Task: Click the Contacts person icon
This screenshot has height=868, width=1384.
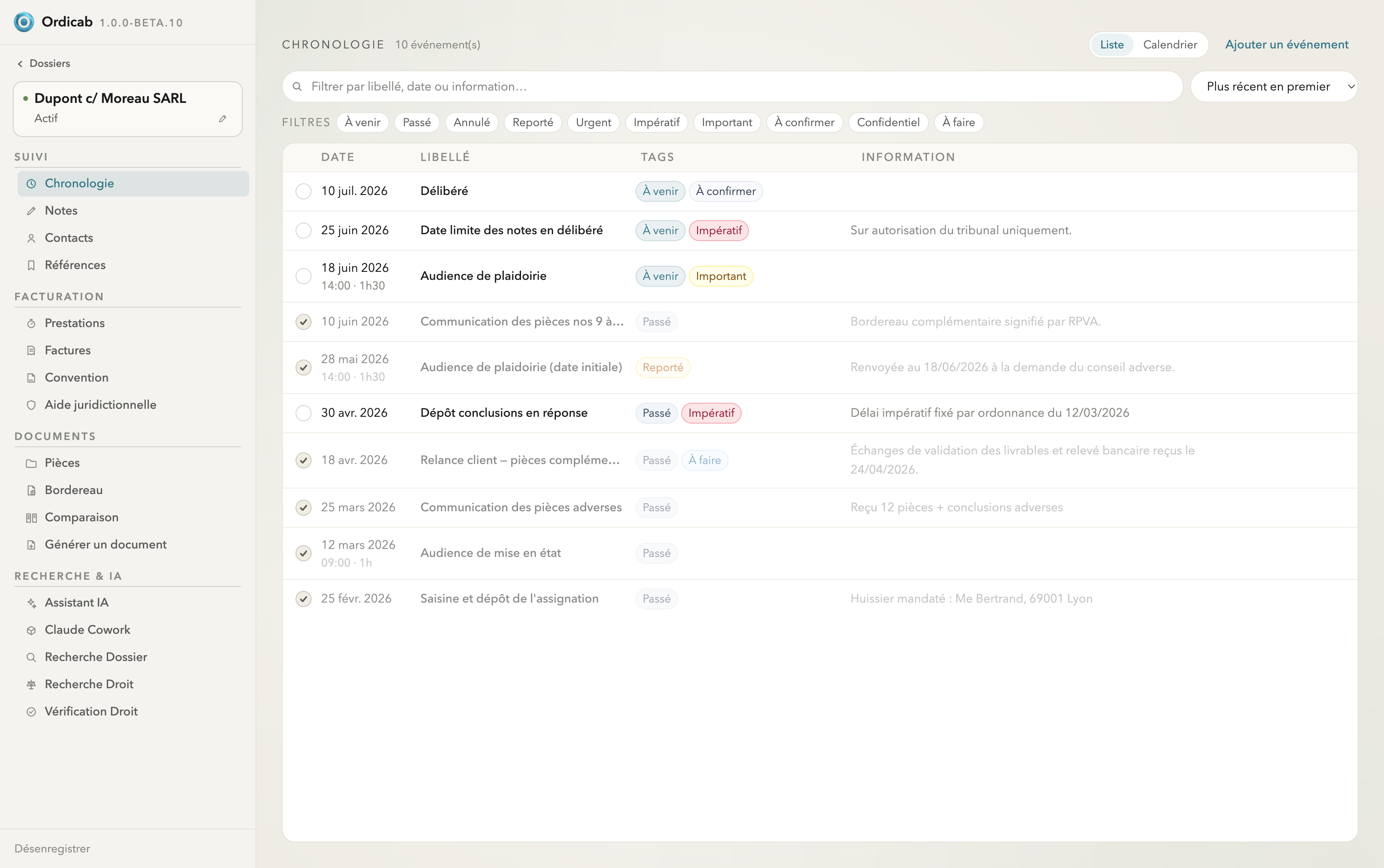Action: (32, 238)
